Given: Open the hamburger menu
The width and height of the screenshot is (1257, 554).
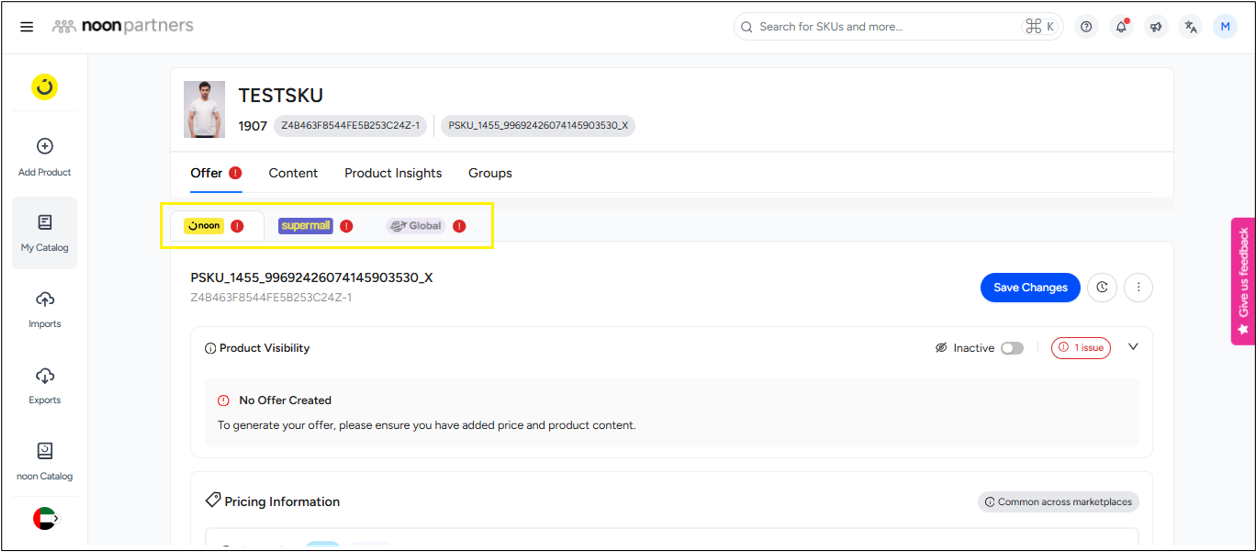Looking at the screenshot, I should coord(27,27).
